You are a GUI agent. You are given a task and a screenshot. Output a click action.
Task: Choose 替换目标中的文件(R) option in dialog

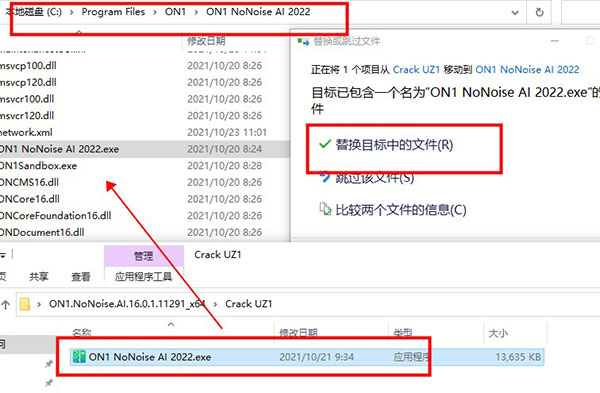coord(394,145)
